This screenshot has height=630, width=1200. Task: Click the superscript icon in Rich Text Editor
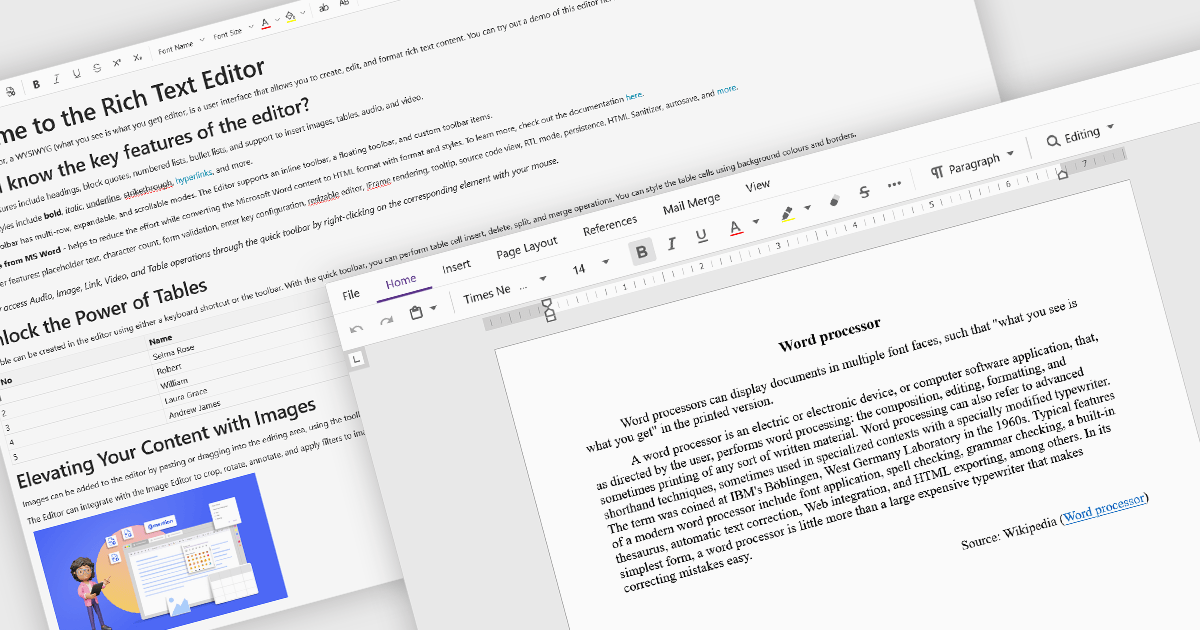(117, 61)
